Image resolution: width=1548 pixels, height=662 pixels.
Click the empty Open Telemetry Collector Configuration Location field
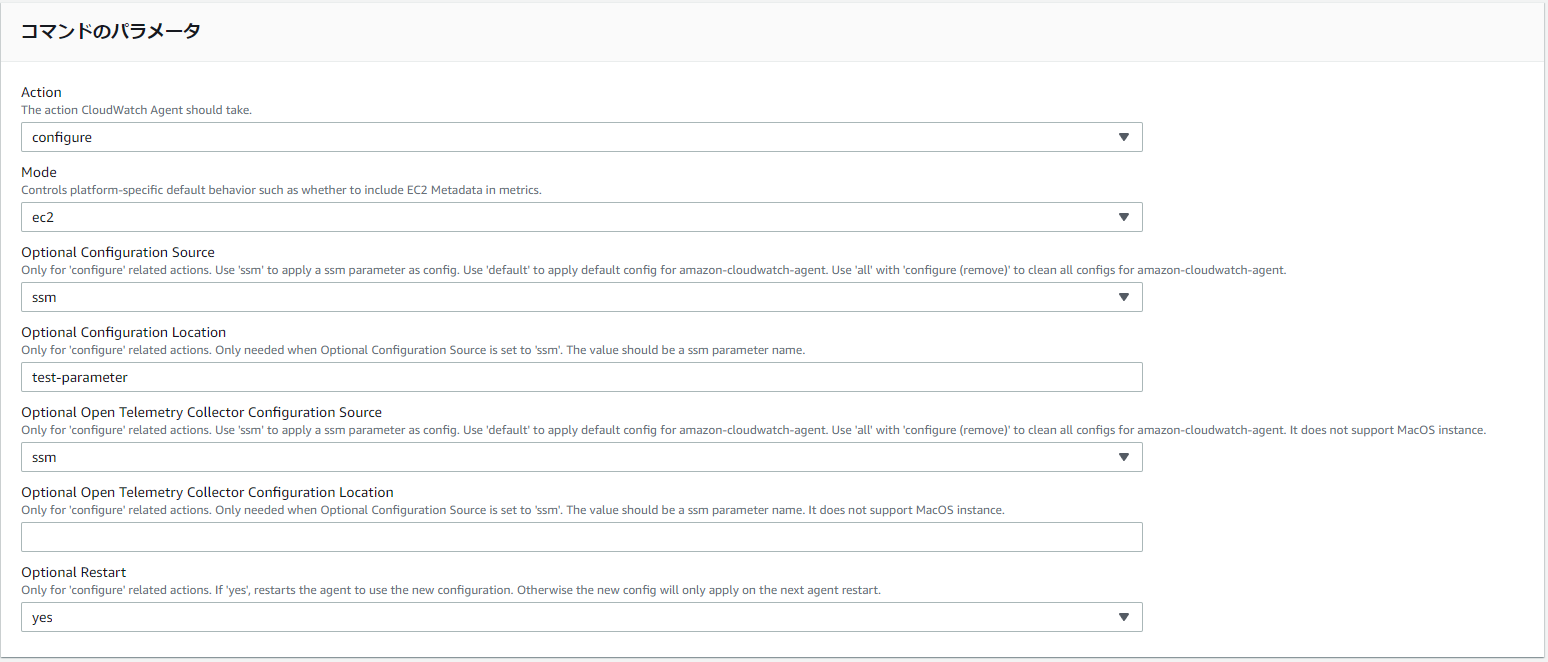(x=581, y=537)
